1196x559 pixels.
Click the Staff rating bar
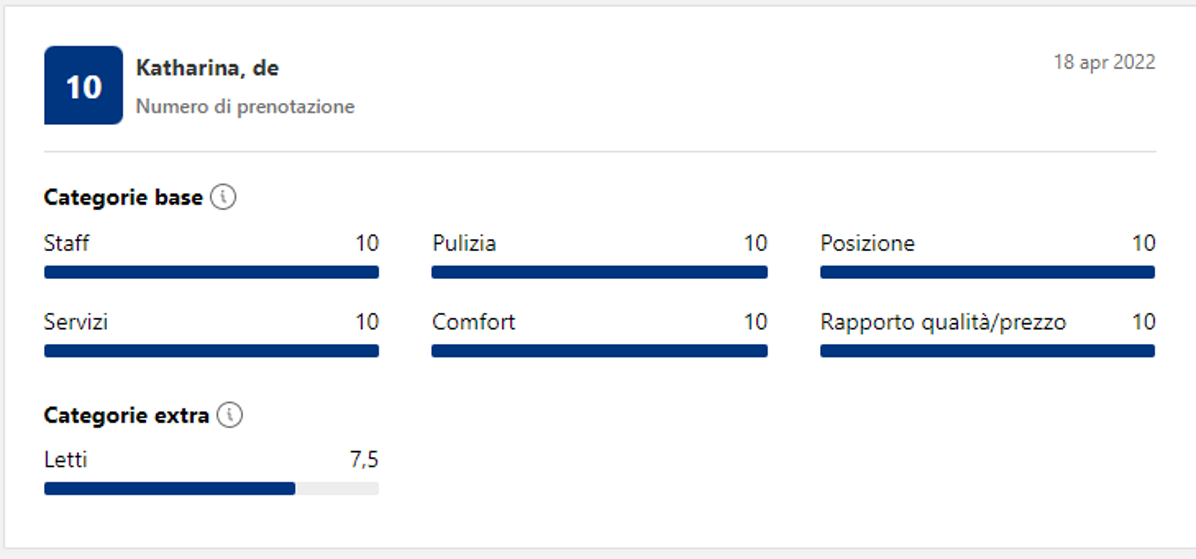pos(211,272)
